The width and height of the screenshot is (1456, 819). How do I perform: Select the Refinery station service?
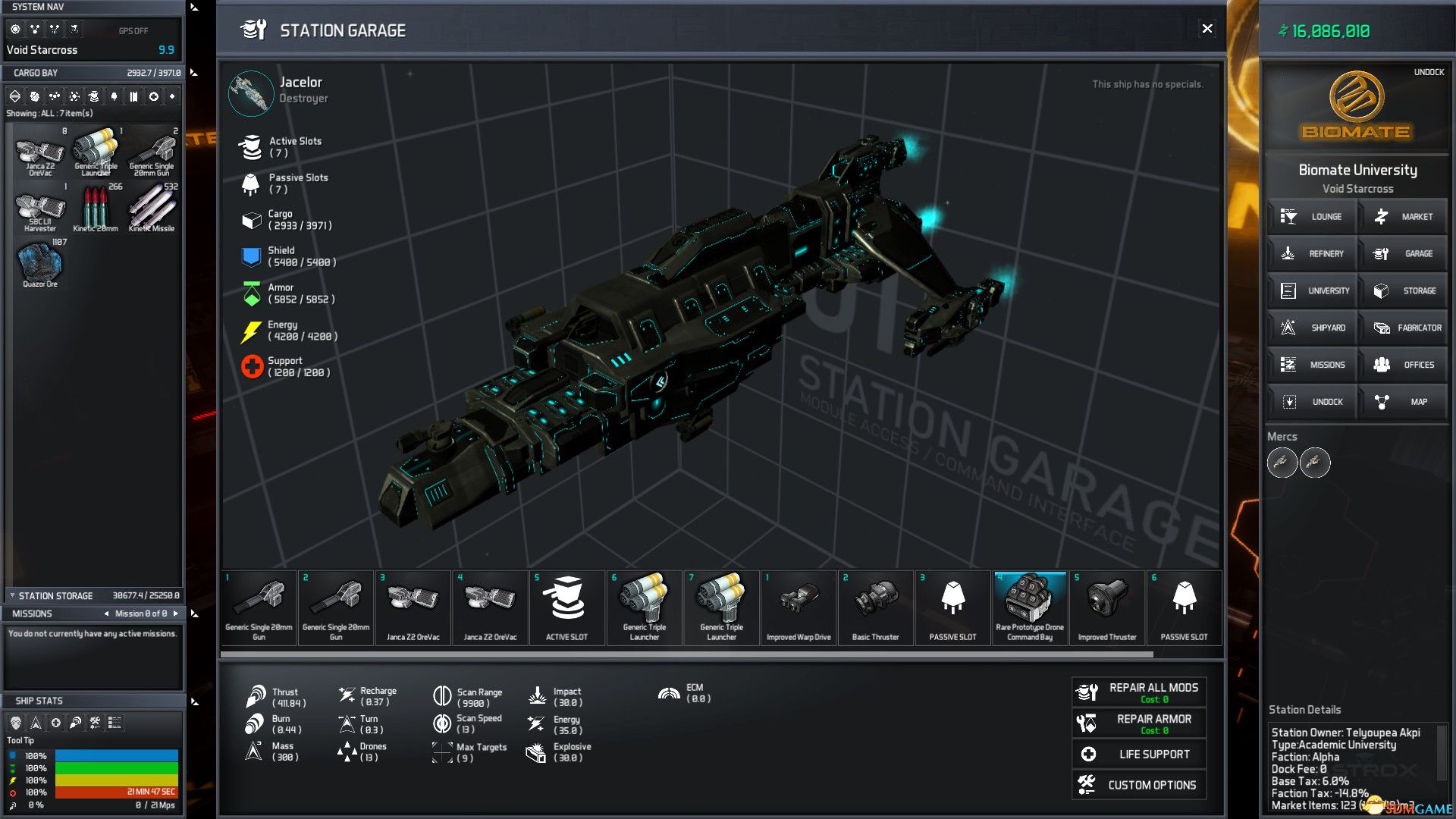(x=1311, y=253)
